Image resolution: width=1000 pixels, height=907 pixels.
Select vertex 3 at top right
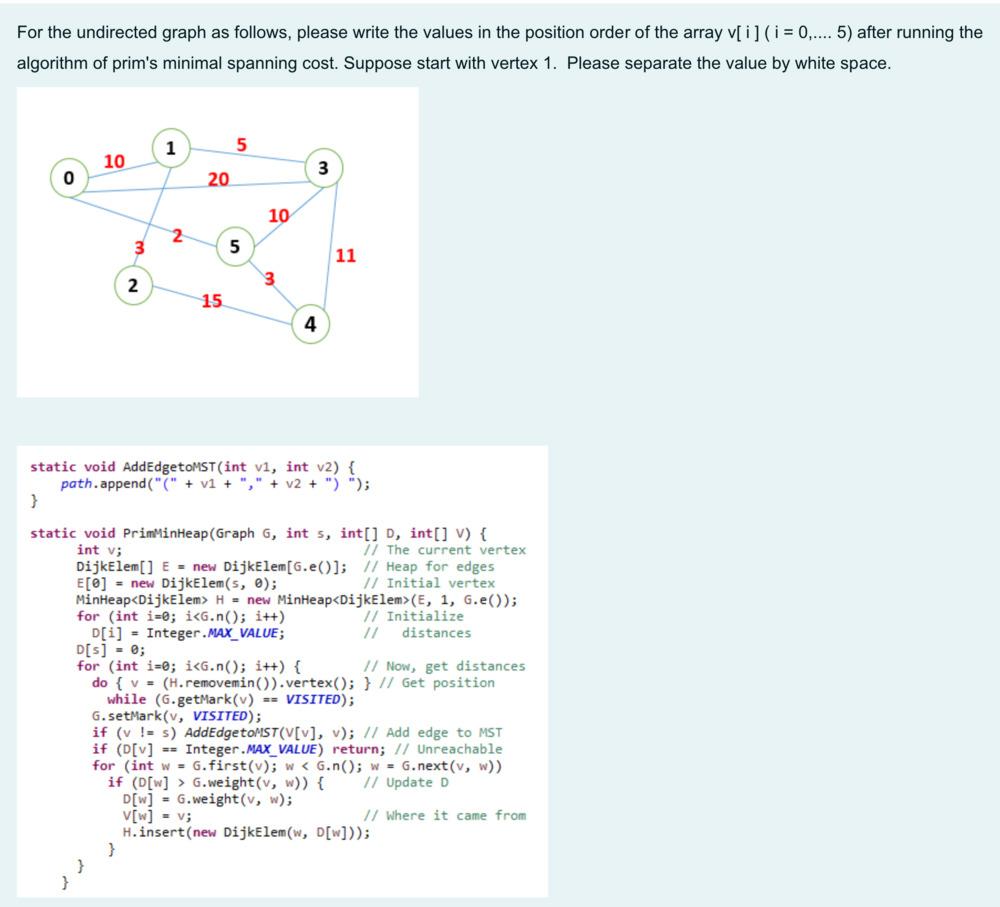(x=323, y=167)
